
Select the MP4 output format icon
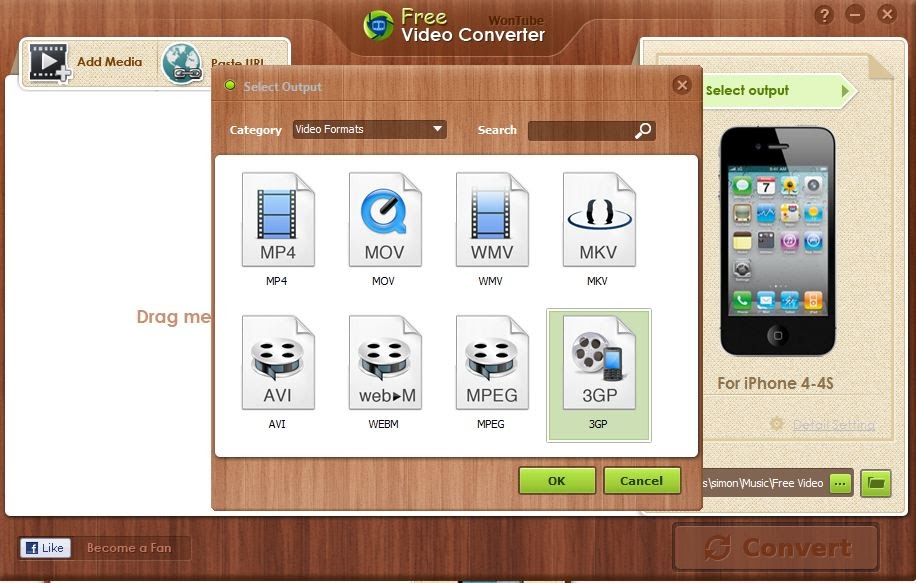(x=277, y=218)
